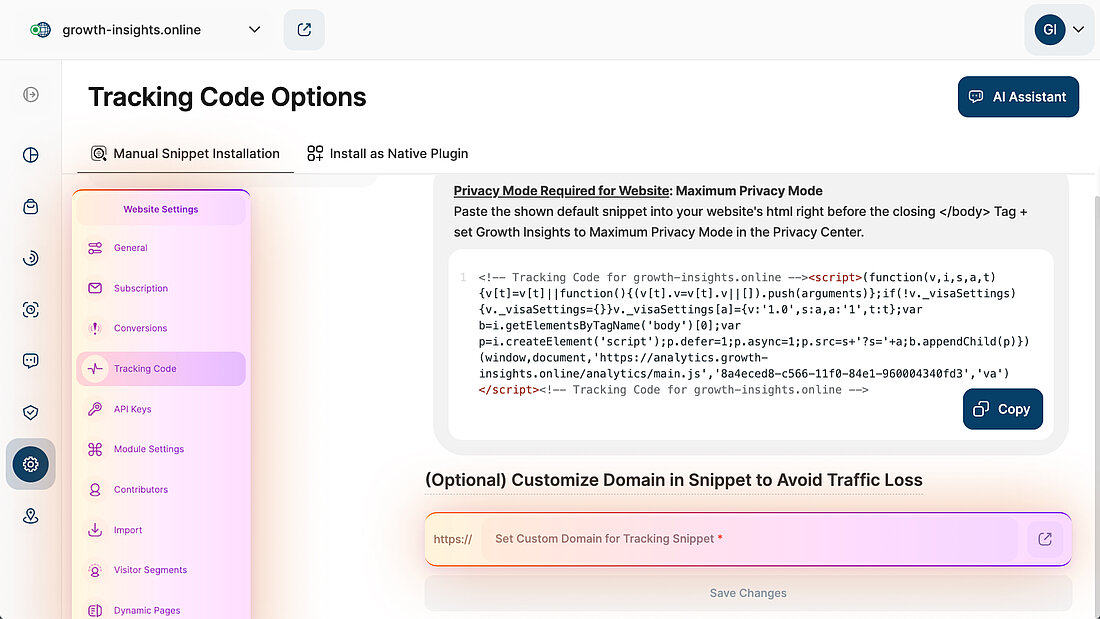1100x619 pixels.
Task: Open the pie chart statistics icon in sidebar
Action: 30,155
